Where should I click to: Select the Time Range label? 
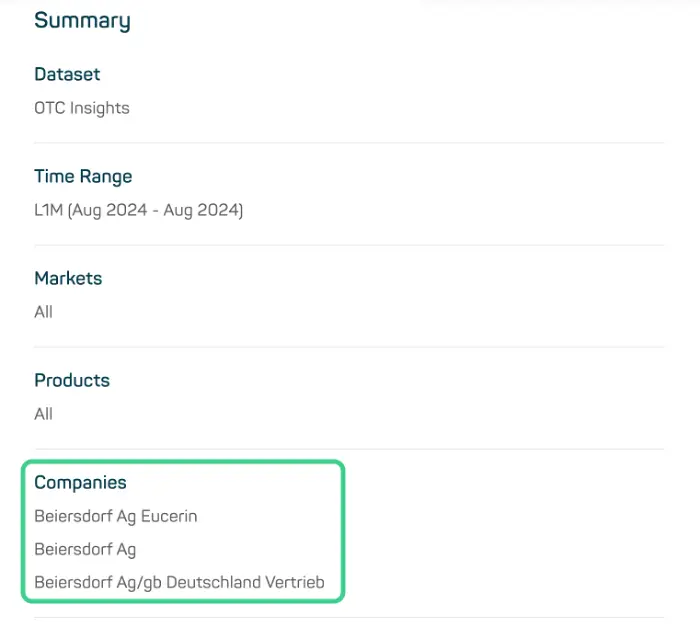pyautogui.click(x=83, y=176)
